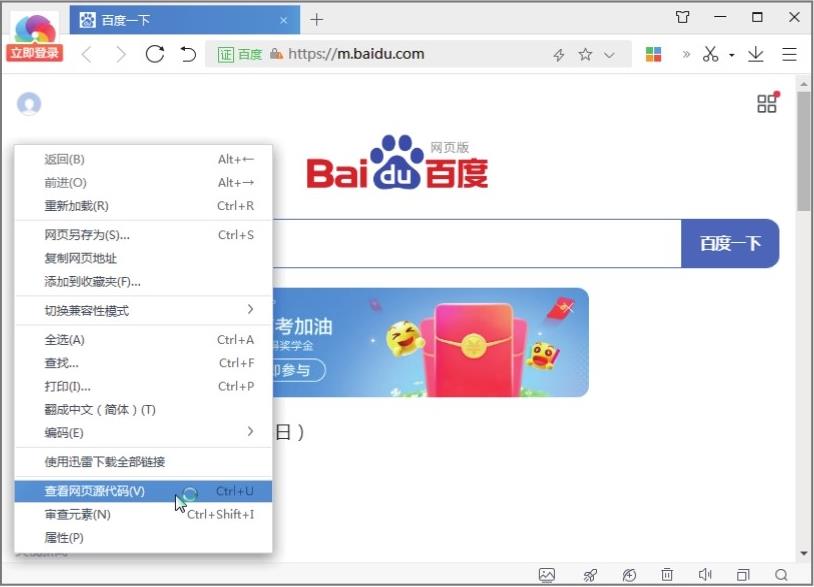The image size is (814, 587).
Task: Open a new tab with the plus button
Action: [x=316, y=20]
